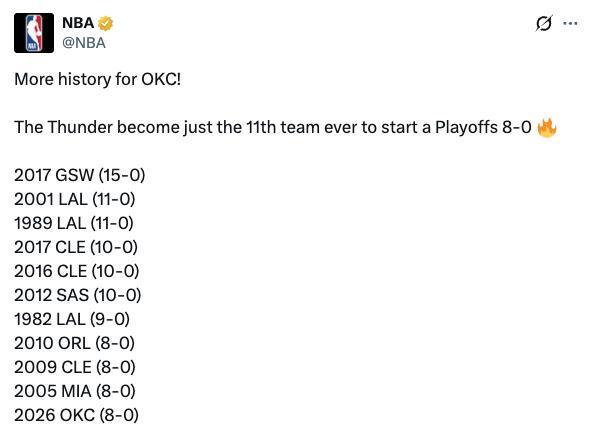
Task: Open the NBA logo profile picture
Action: (34, 33)
